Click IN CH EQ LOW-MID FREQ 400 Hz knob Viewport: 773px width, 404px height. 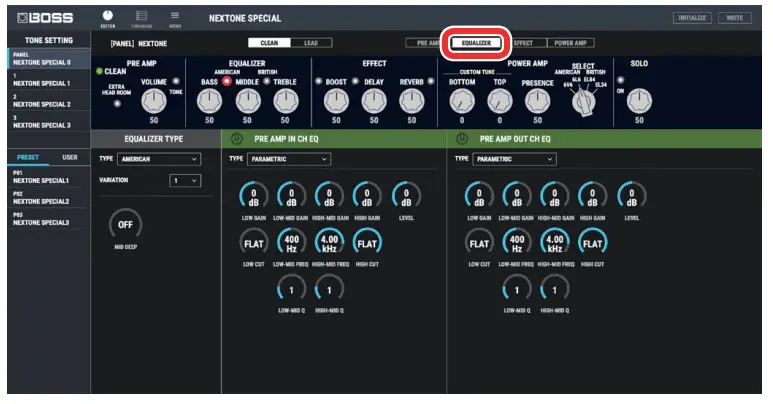click(291, 243)
